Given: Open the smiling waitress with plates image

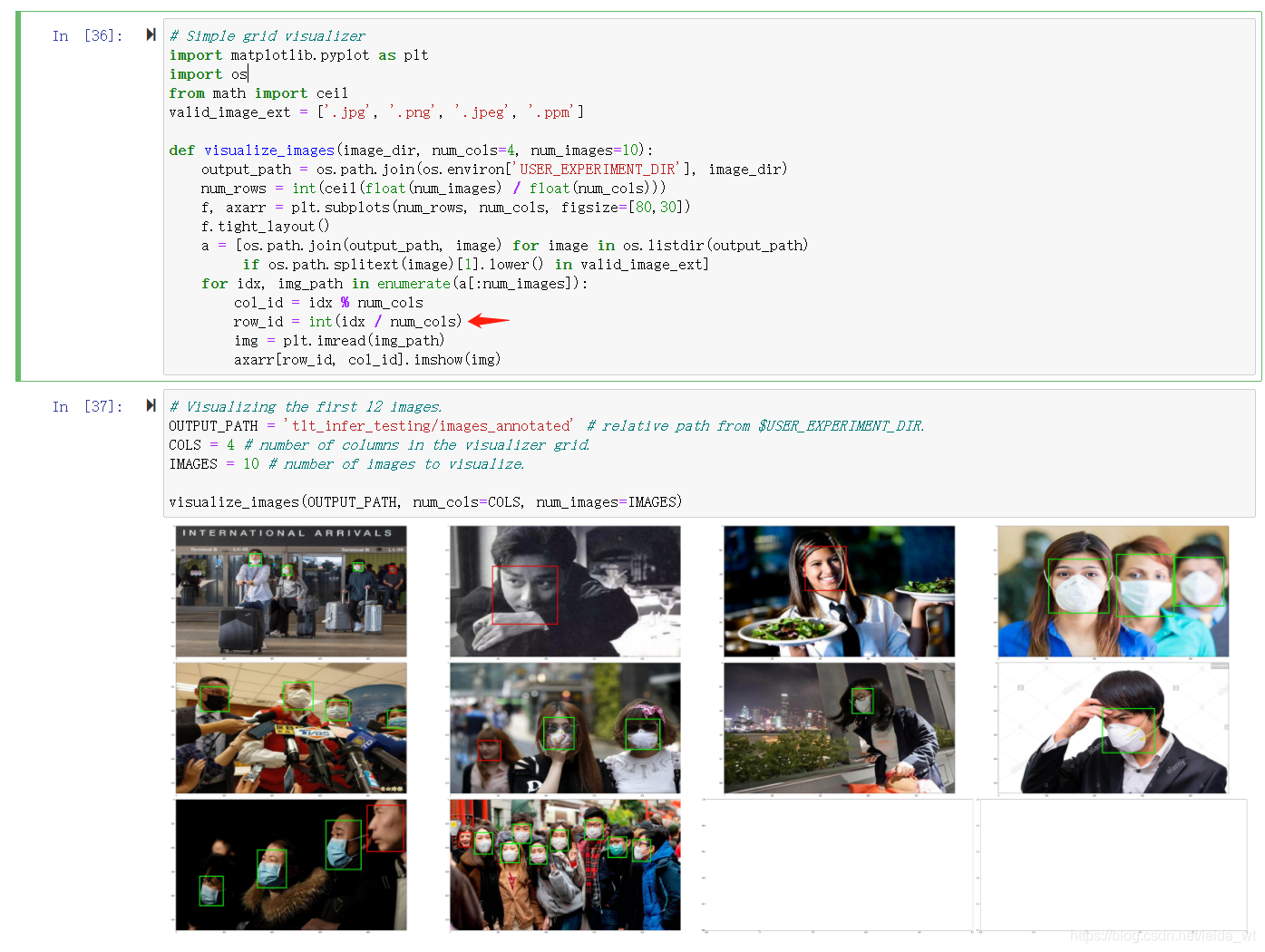Looking at the screenshot, I should click(x=839, y=591).
